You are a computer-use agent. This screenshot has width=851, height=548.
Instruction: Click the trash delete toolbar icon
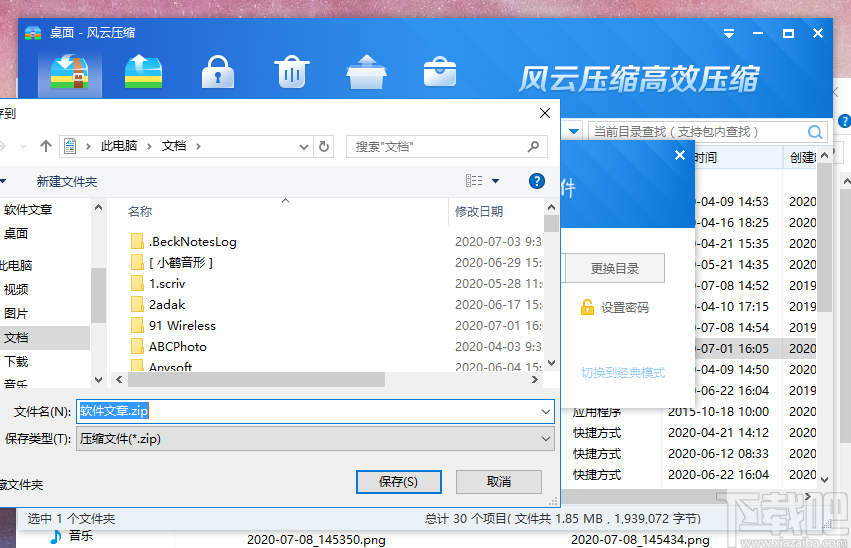coord(292,72)
